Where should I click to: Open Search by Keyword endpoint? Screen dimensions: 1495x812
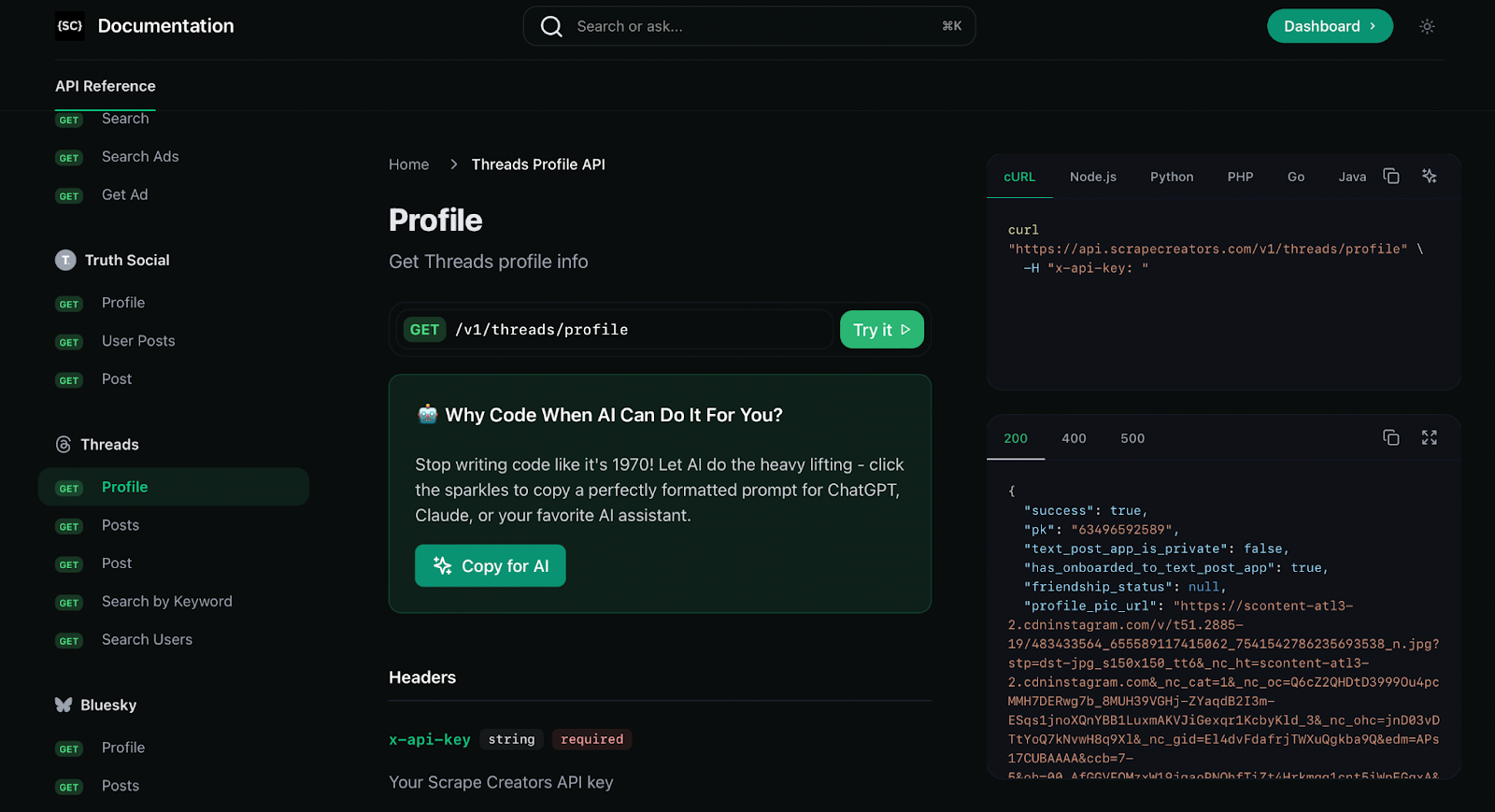point(167,602)
